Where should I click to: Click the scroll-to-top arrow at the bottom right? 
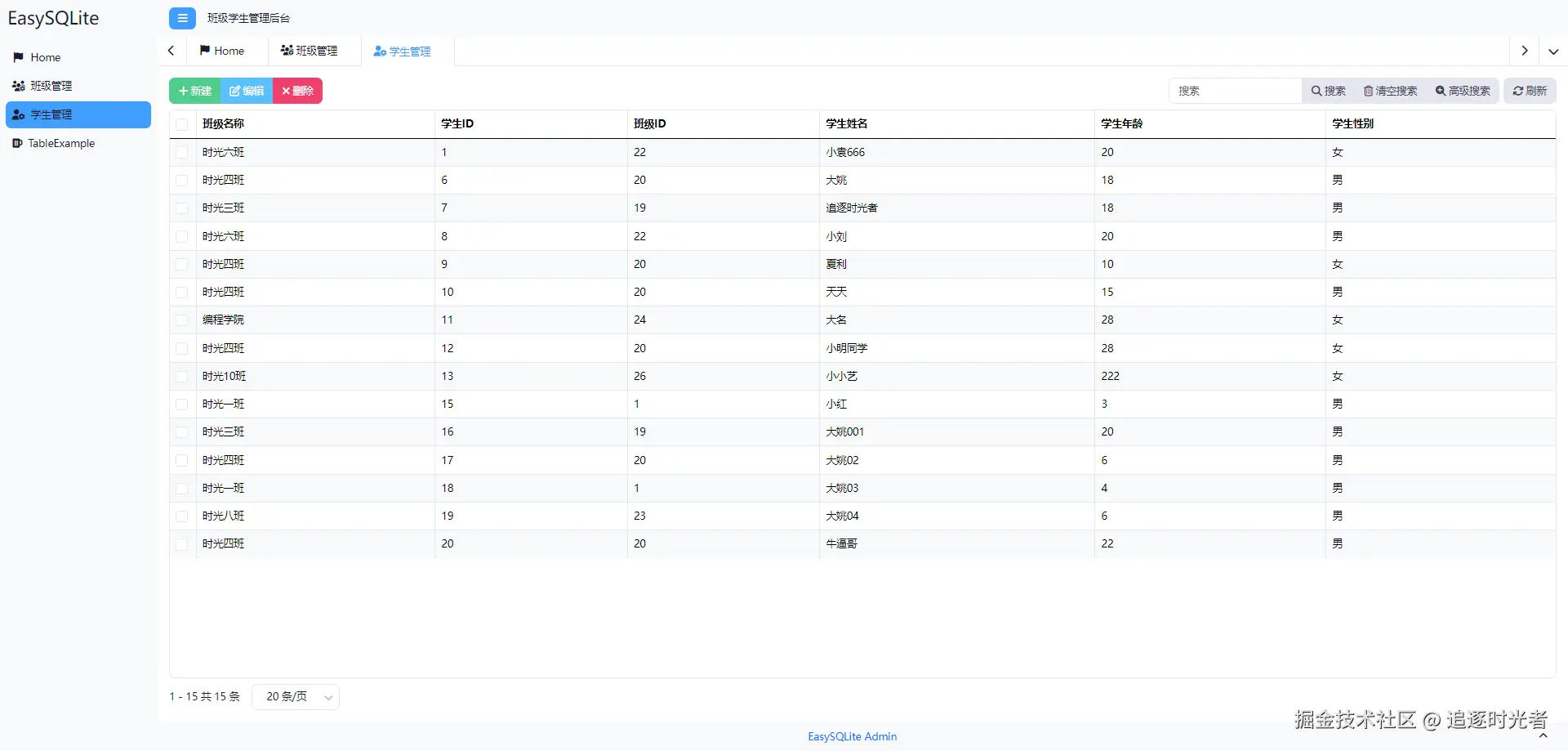pyautogui.click(x=1543, y=736)
